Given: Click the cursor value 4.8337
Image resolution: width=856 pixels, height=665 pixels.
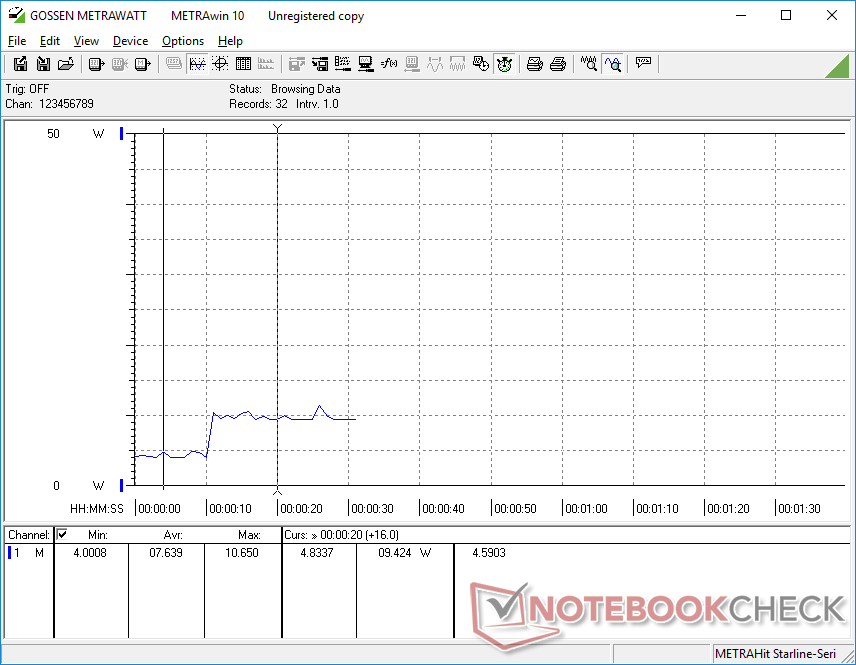Looking at the screenshot, I should [317, 553].
